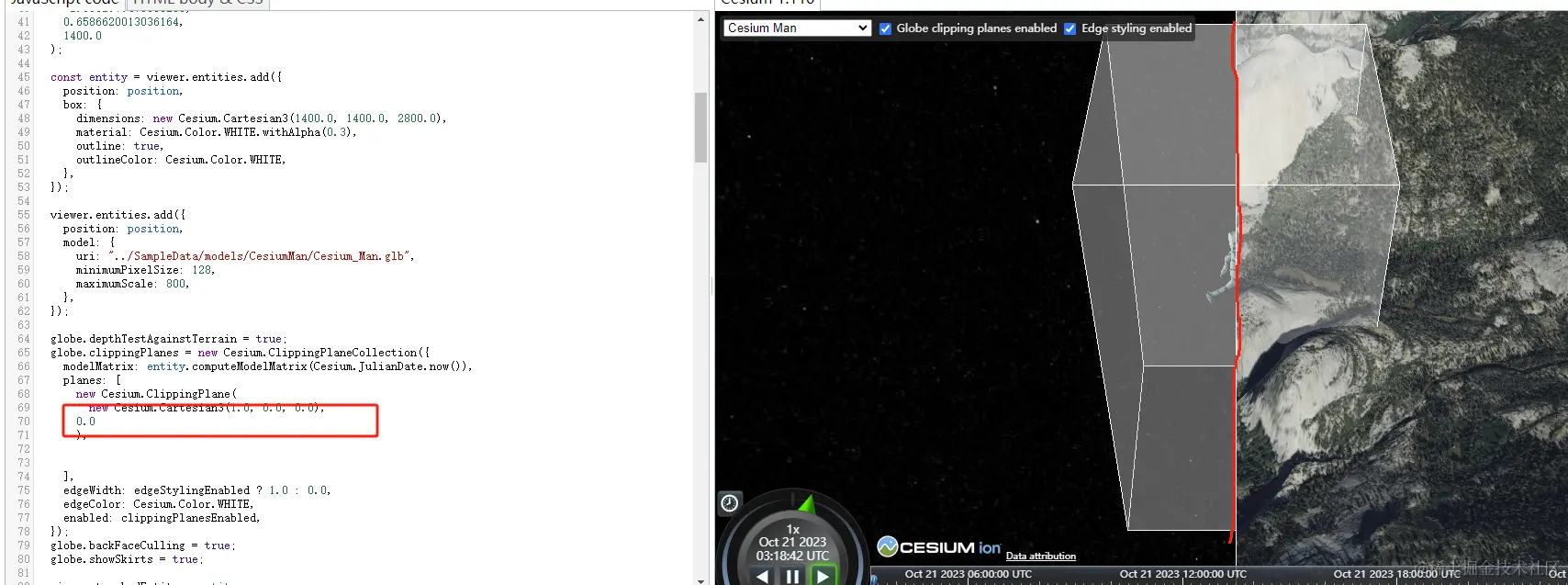Switch to the JavaScript code tab

pos(64,3)
